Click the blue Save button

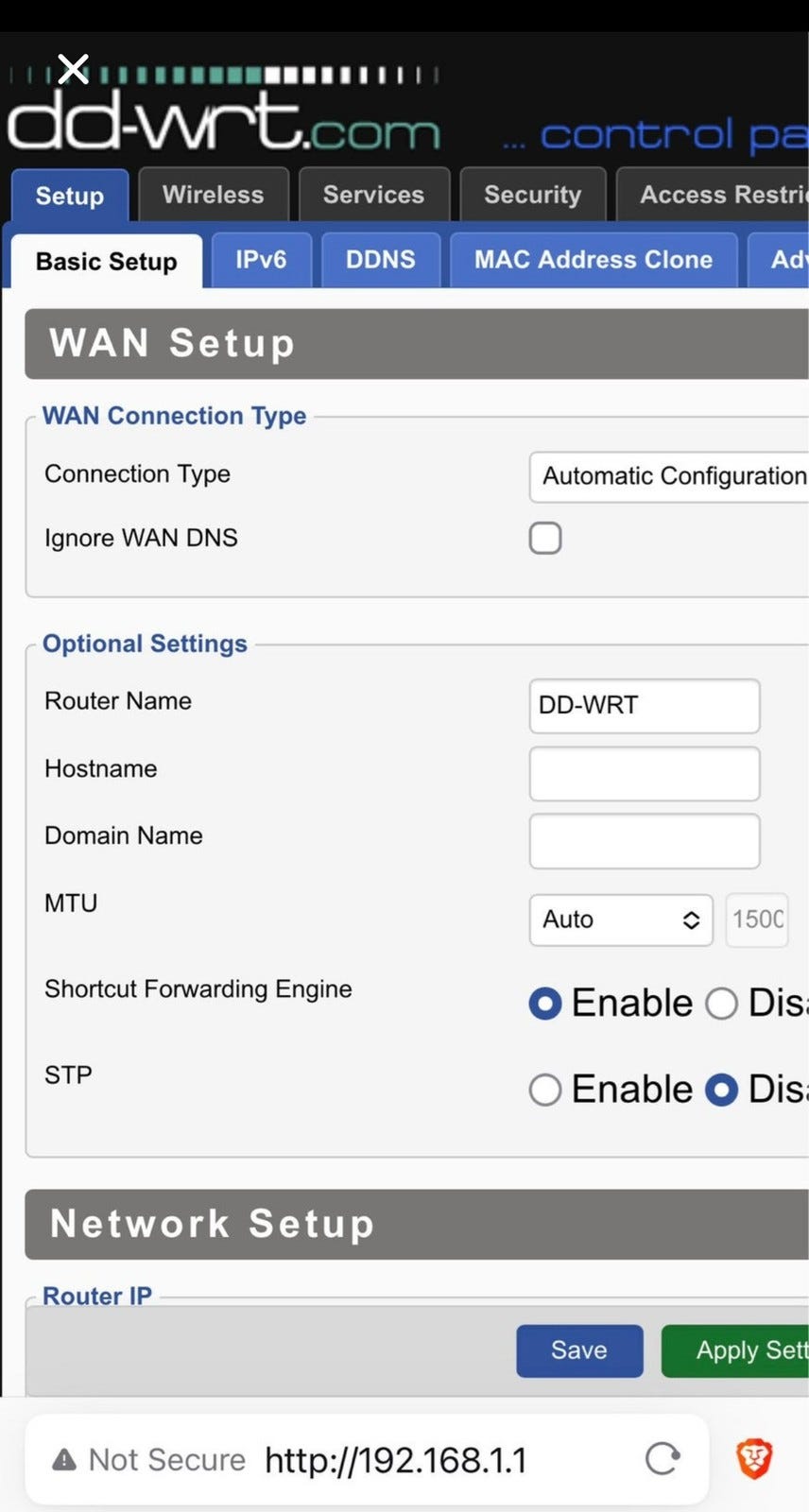tap(579, 1350)
